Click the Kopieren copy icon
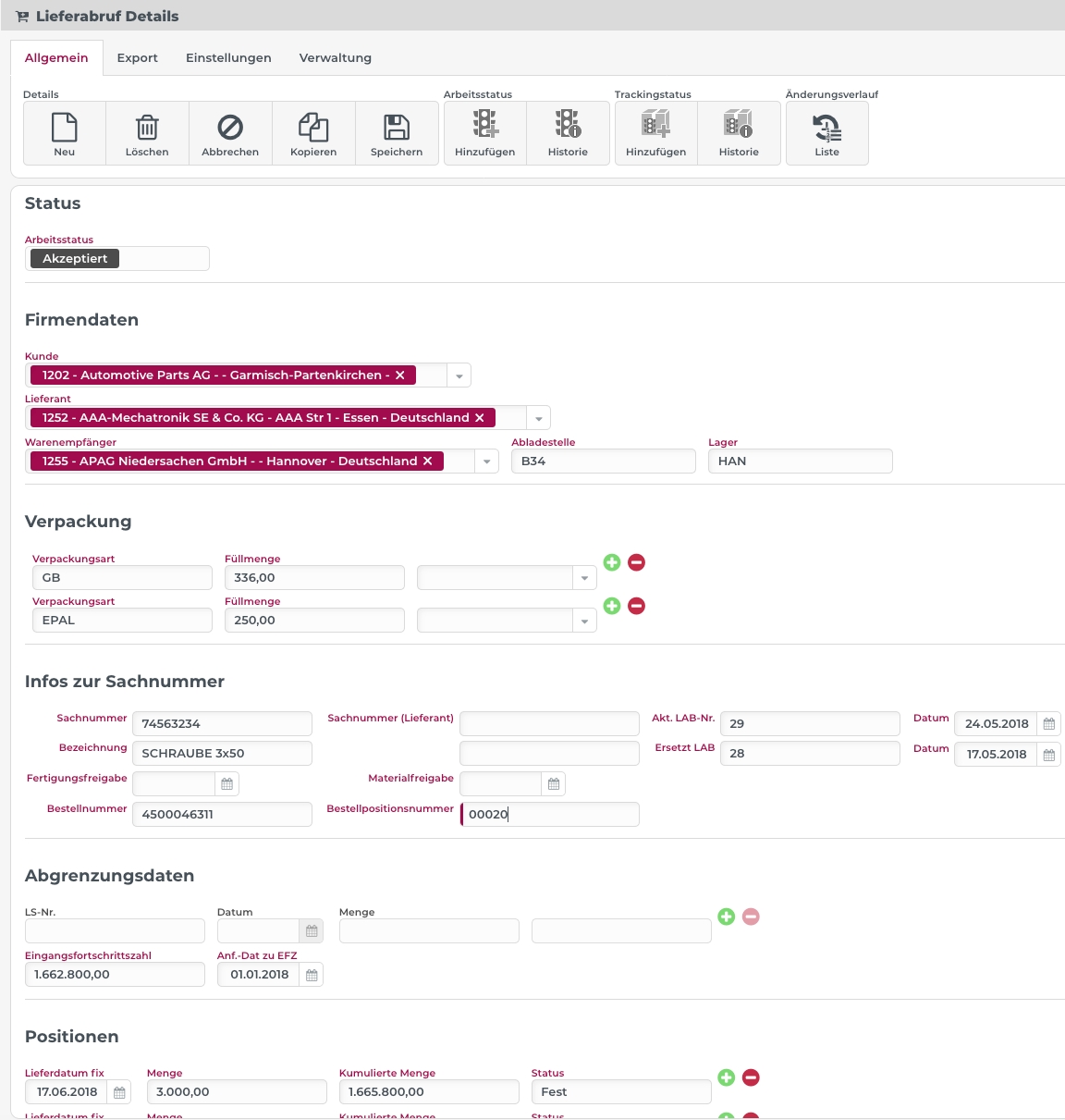 point(313,128)
